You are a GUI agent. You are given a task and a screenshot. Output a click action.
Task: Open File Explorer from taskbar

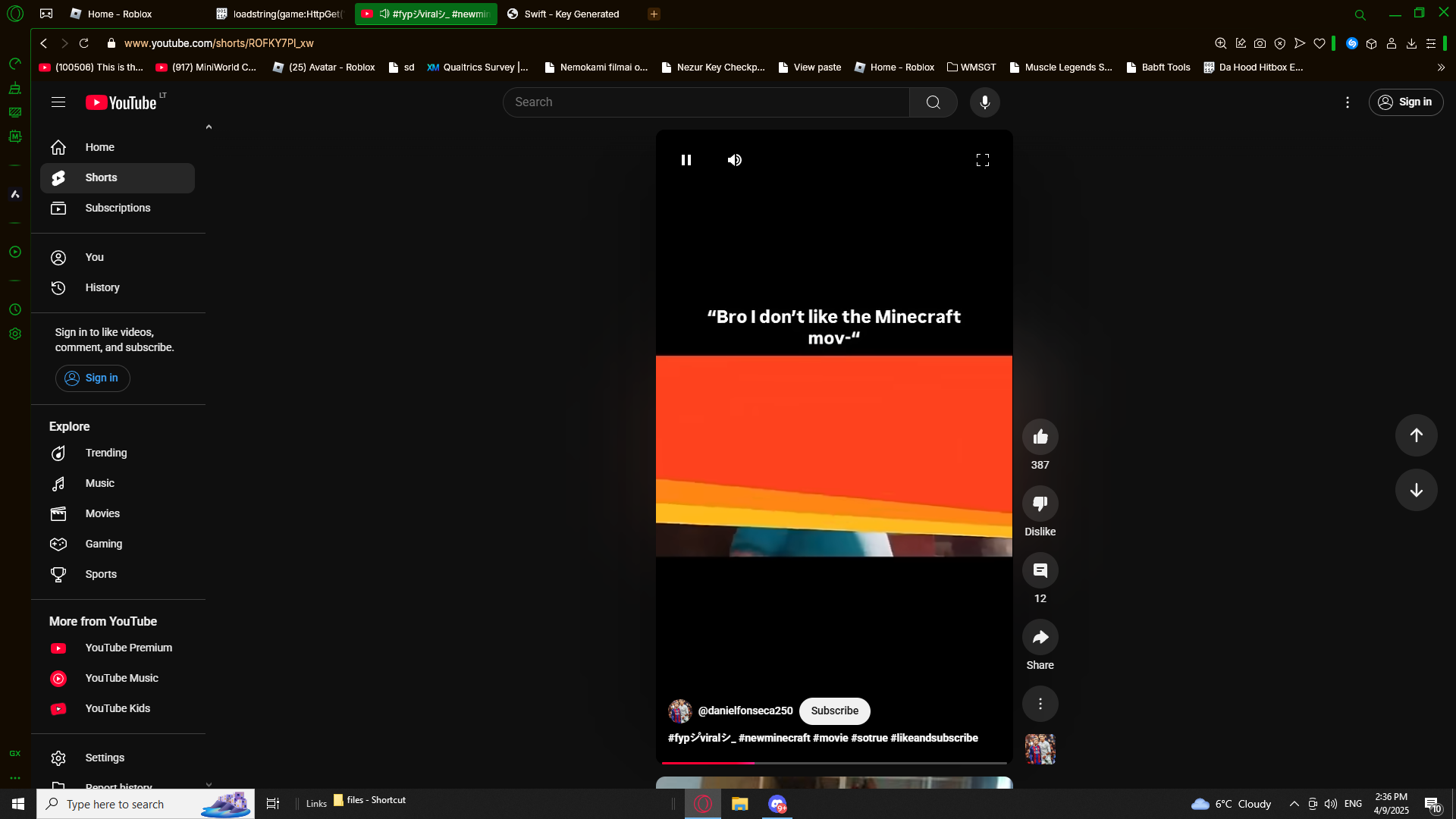pos(740,804)
